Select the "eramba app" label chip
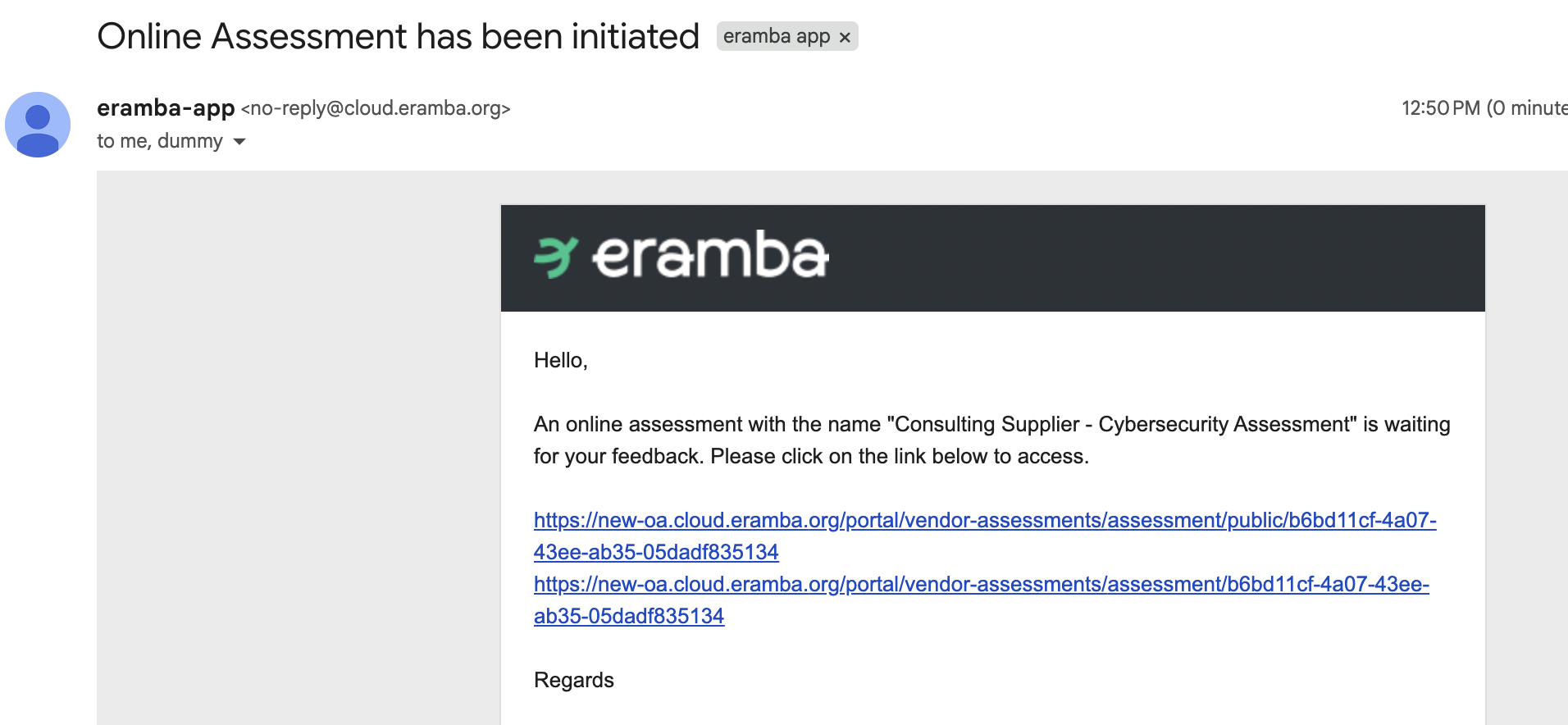 click(776, 37)
